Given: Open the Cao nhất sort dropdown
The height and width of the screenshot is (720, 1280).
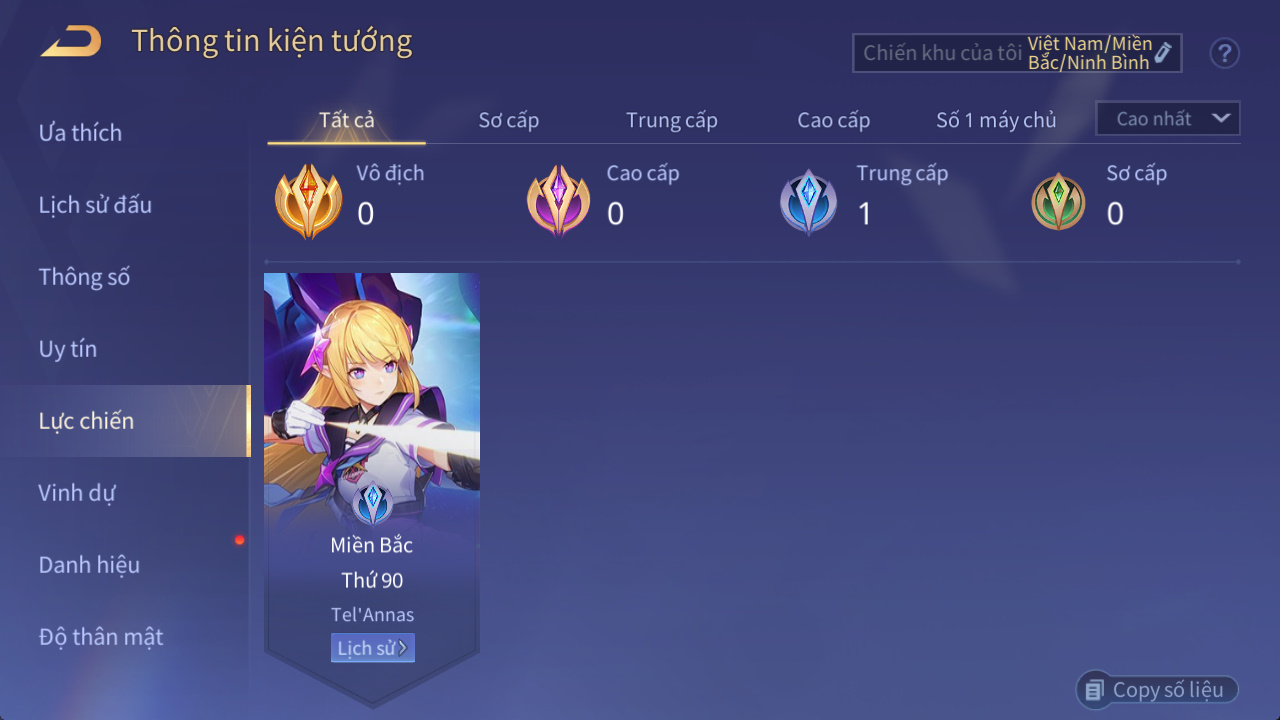Looking at the screenshot, I should coord(1168,118).
